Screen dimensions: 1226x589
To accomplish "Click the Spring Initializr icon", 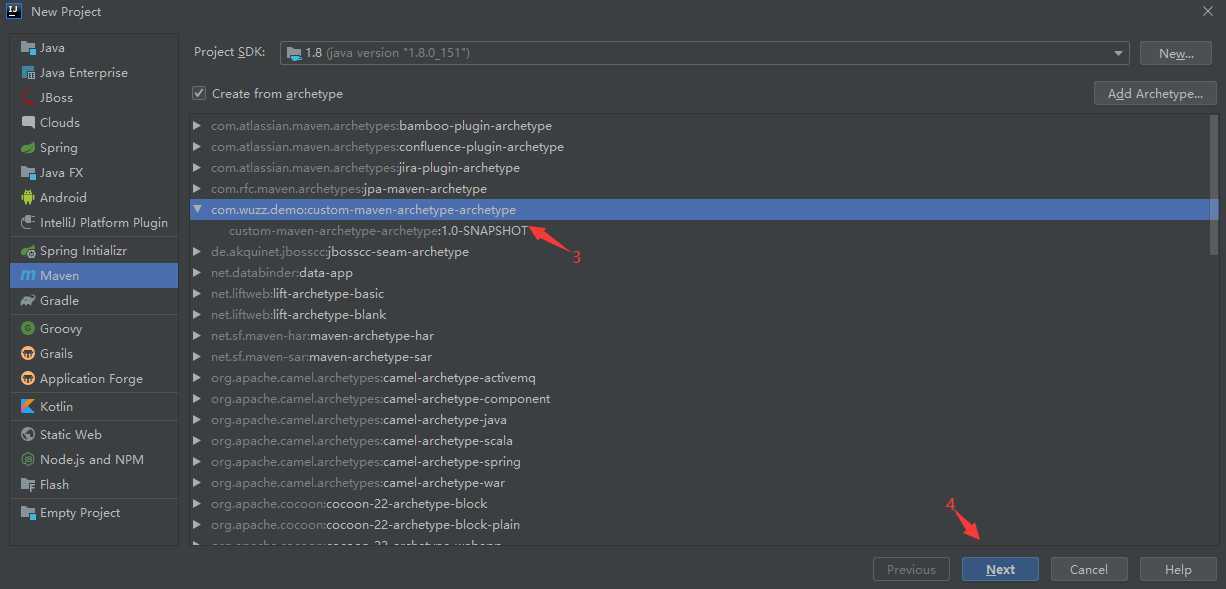I will point(28,251).
